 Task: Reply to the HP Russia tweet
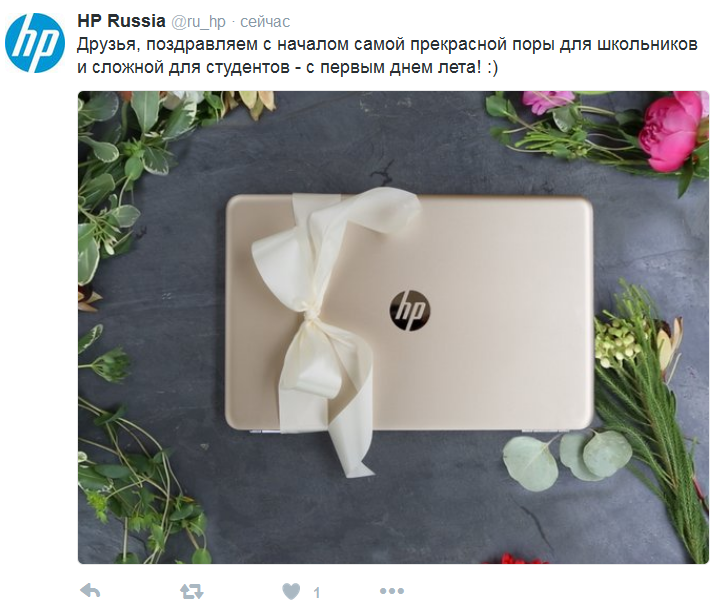click(90, 591)
